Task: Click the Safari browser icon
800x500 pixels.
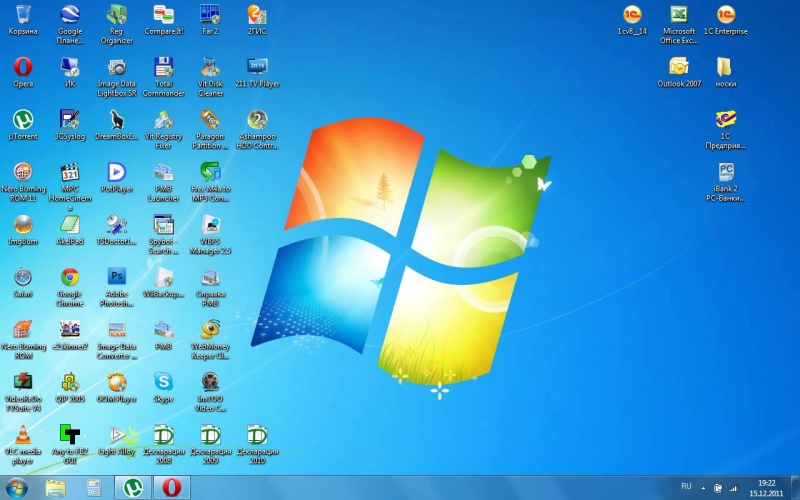Action: coord(23,278)
